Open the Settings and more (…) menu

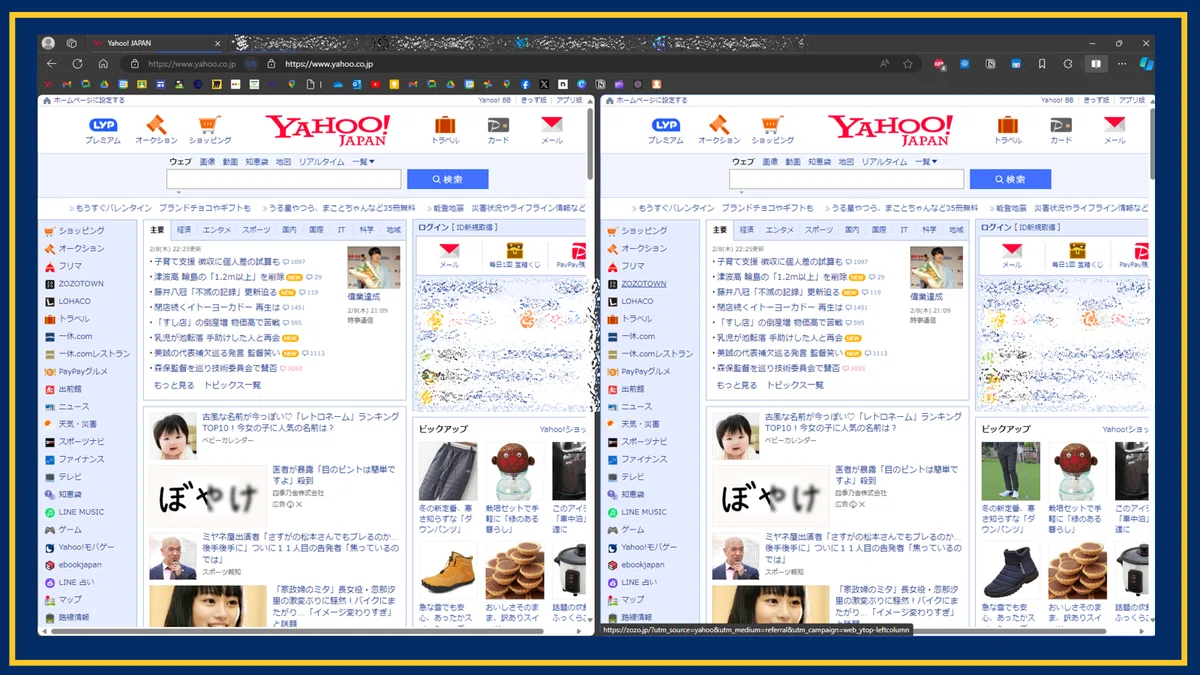(x=1121, y=64)
